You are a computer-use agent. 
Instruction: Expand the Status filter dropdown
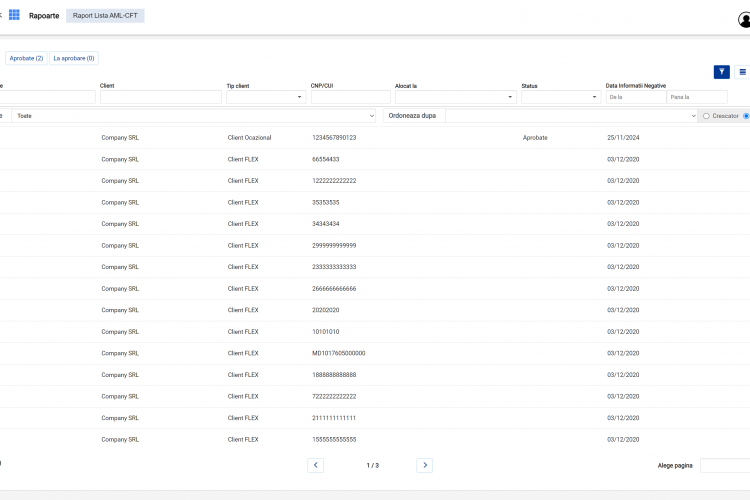[x=561, y=97]
